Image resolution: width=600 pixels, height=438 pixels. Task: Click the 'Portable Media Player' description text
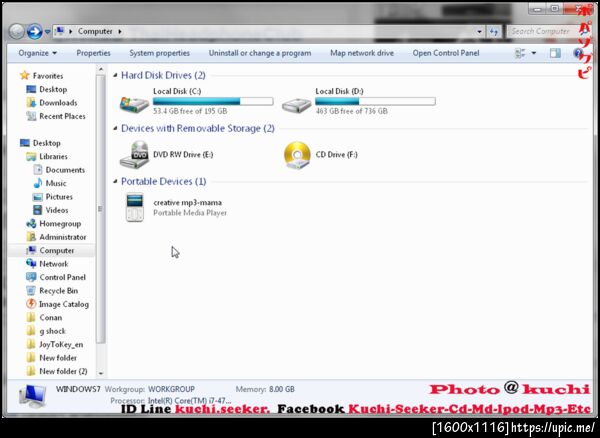coord(190,213)
